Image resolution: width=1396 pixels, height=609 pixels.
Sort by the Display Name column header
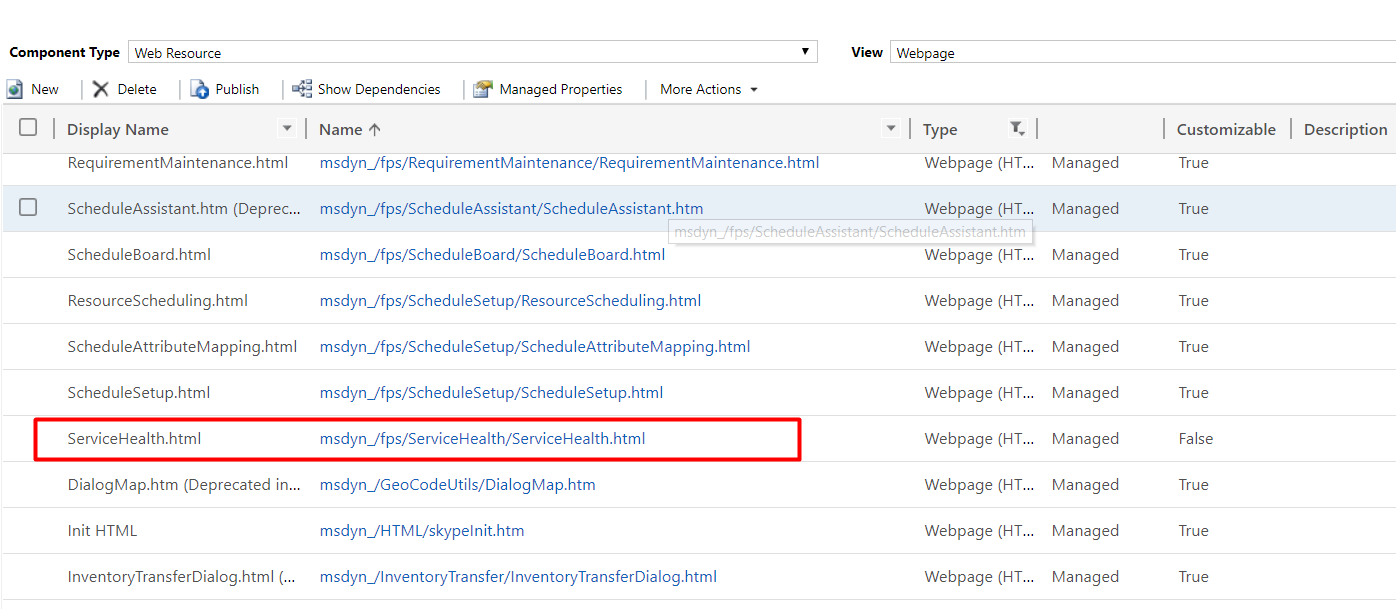pos(118,129)
